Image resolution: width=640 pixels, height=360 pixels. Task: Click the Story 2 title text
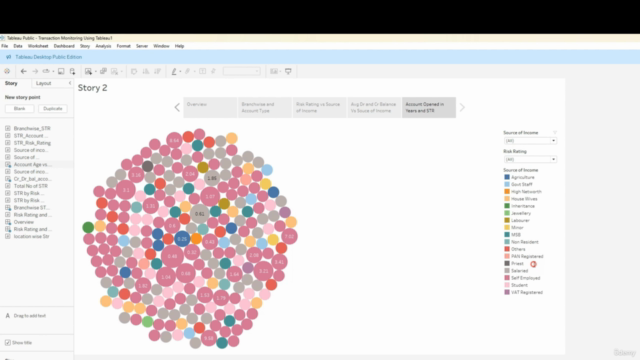click(x=93, y=88)
